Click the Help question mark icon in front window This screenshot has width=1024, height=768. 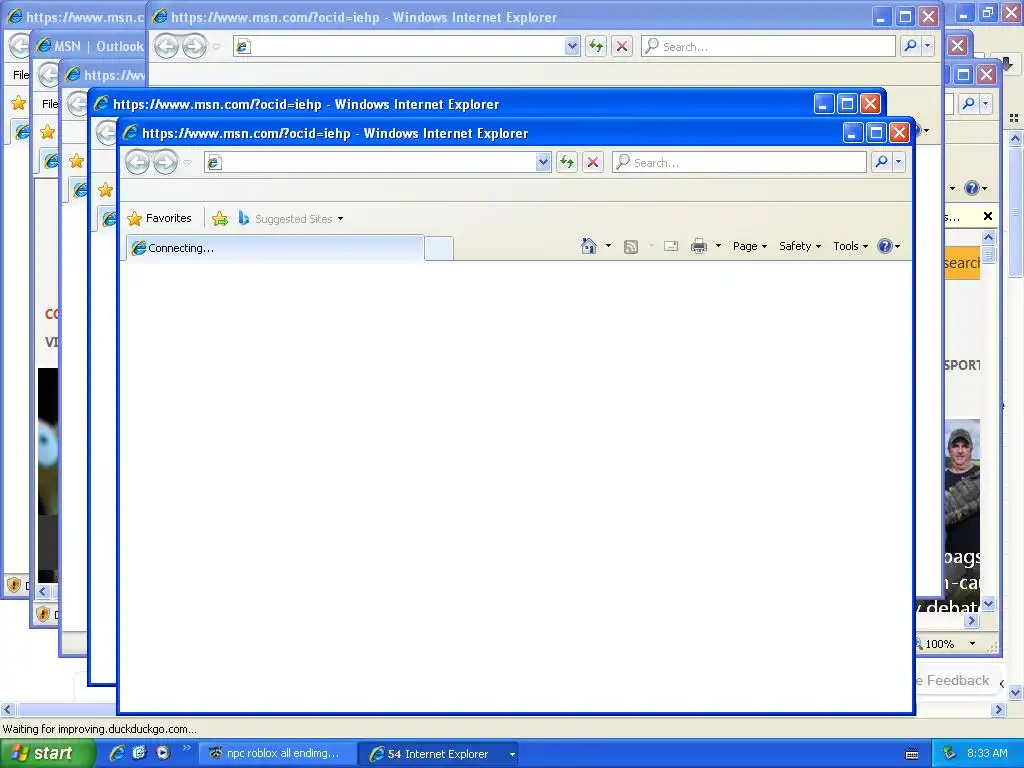(x=885, y=246)
